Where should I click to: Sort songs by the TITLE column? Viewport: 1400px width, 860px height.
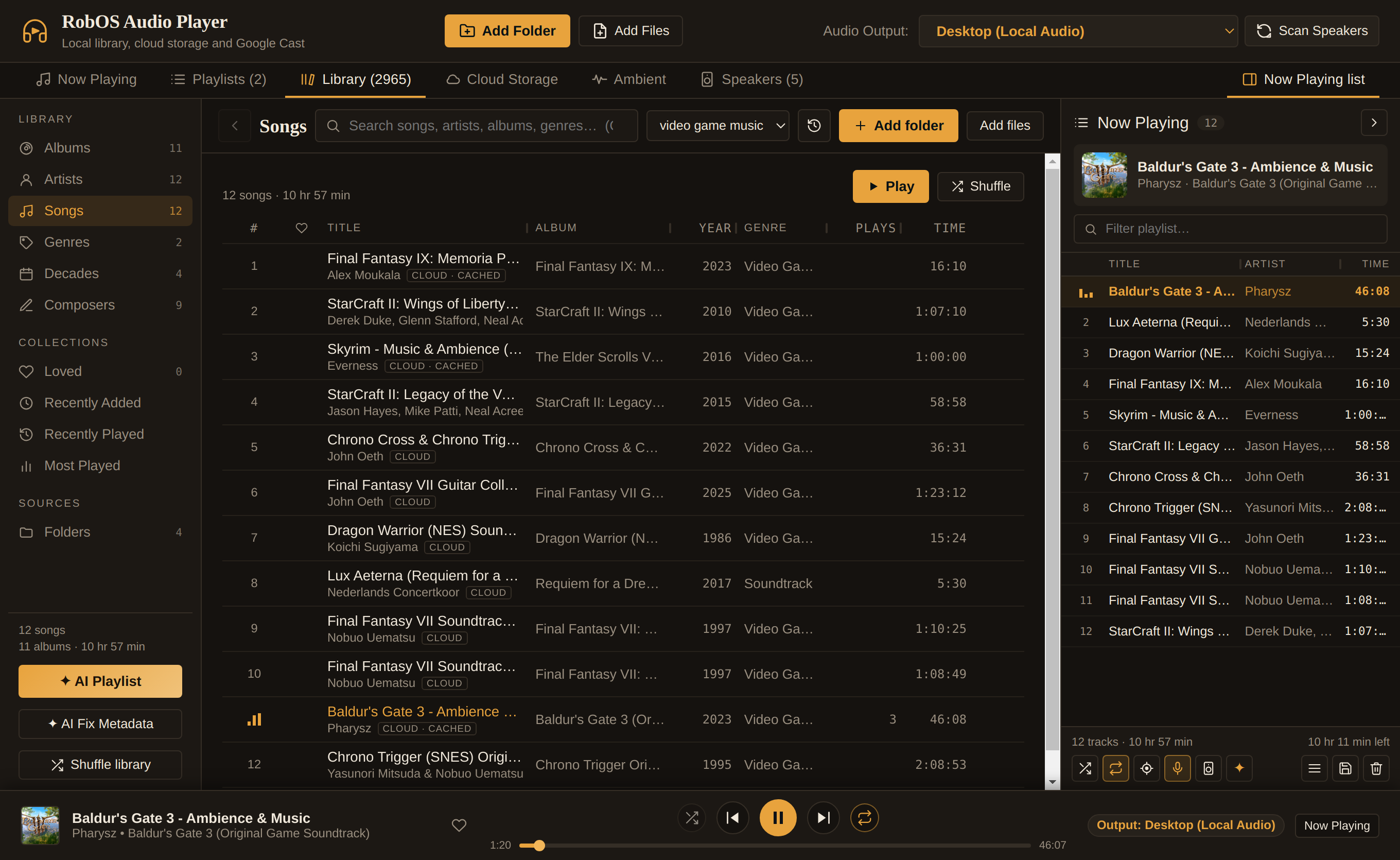(x=344, y=228)
